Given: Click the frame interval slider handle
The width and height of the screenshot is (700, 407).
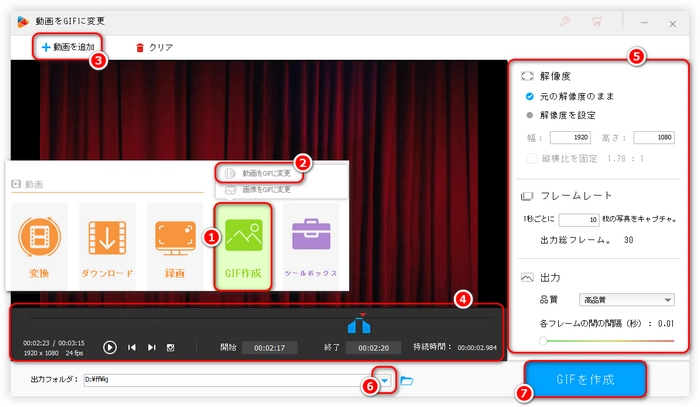Looking at the screenshot, I should click(543, 341).
